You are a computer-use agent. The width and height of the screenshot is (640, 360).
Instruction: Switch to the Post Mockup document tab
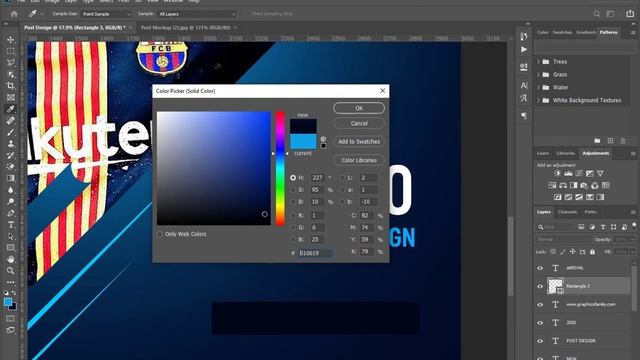point(186,28)
